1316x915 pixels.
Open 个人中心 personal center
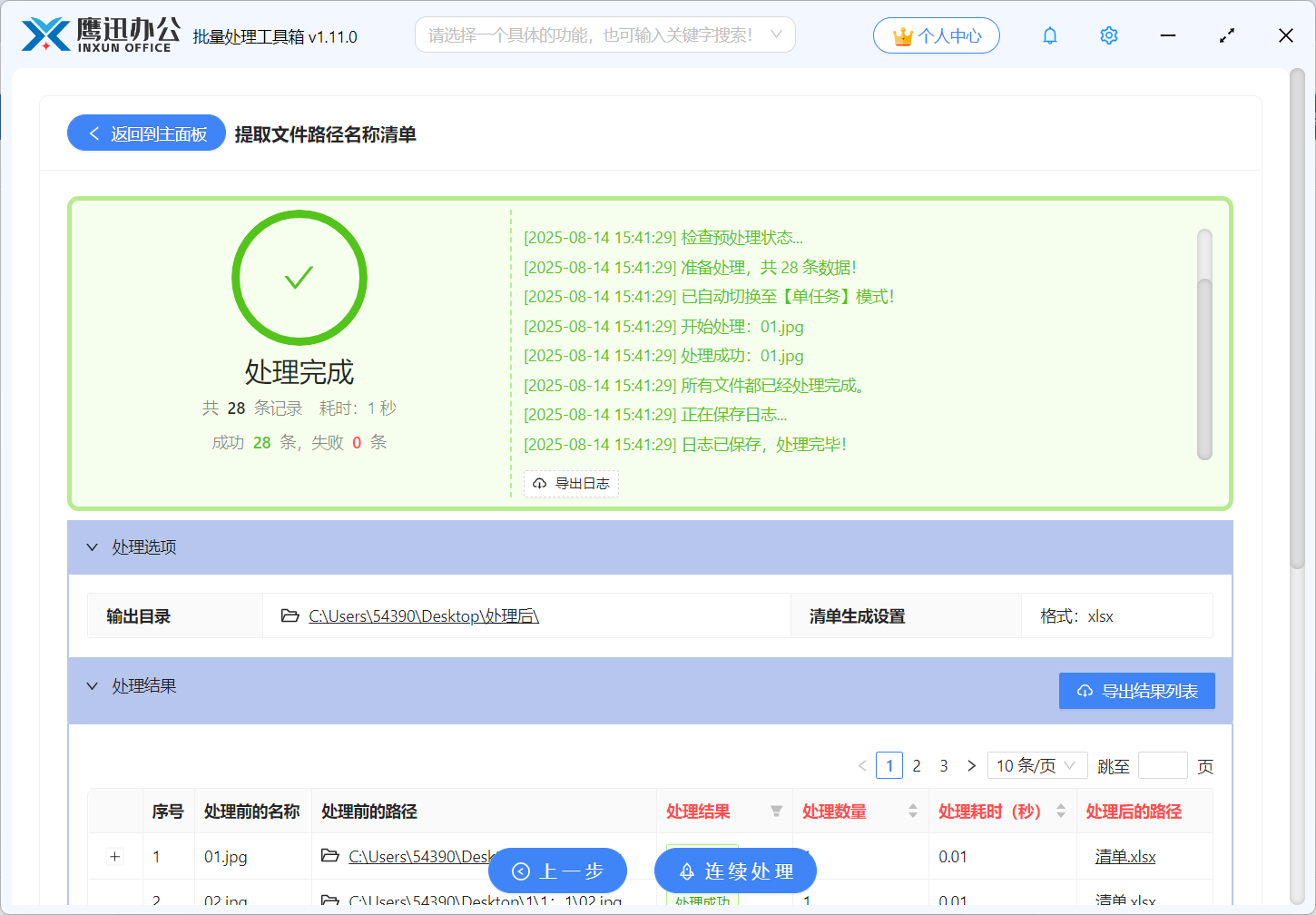coord(937,35)
